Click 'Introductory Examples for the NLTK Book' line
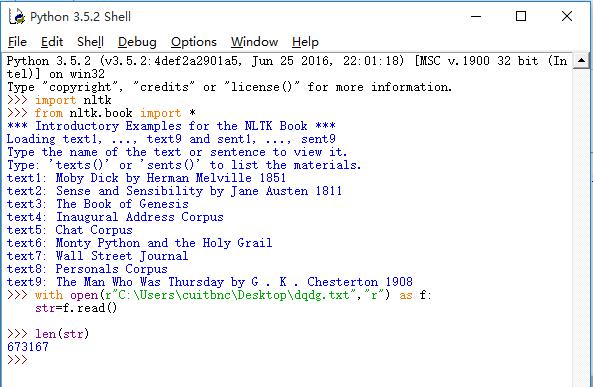 point(171,126)
